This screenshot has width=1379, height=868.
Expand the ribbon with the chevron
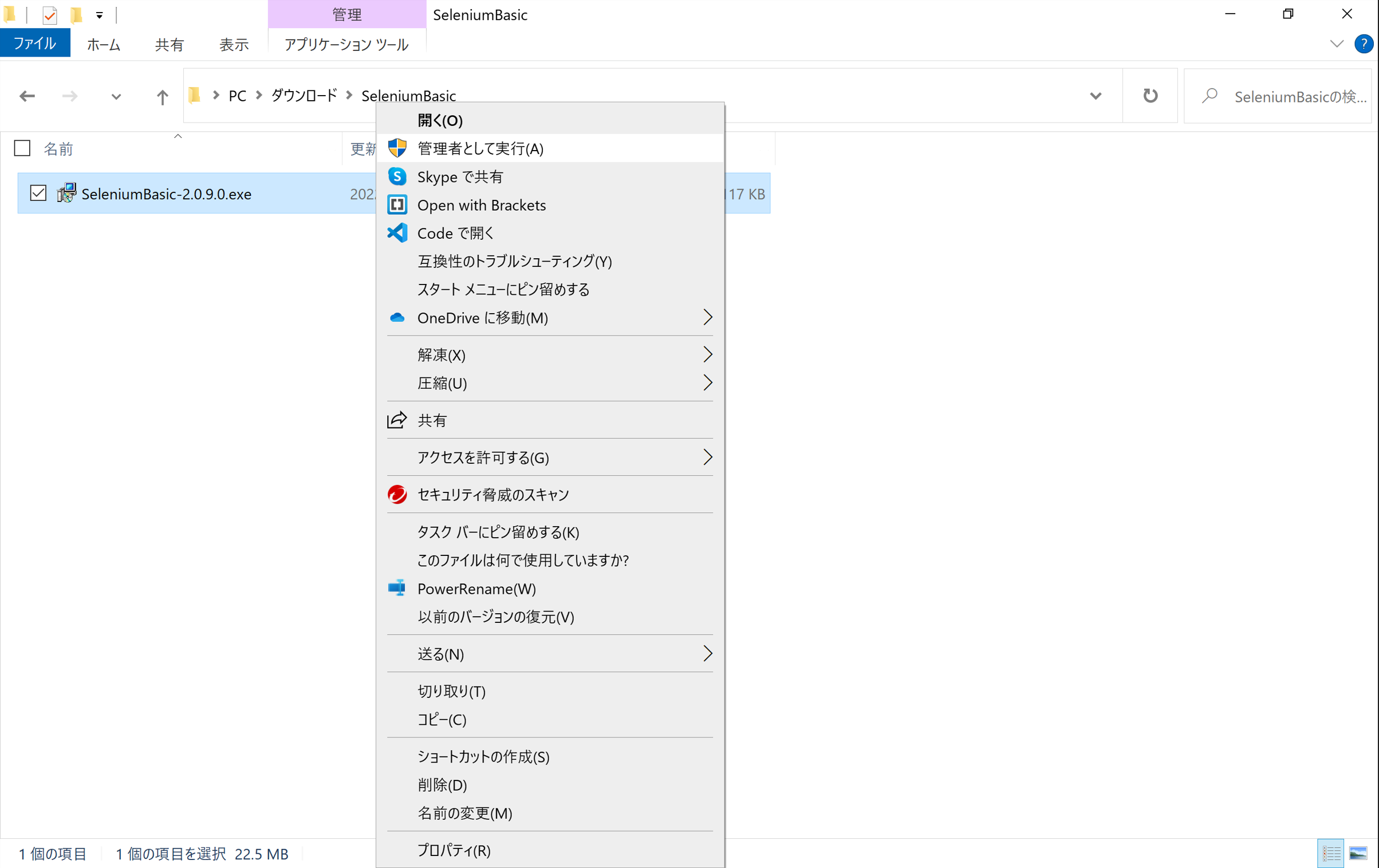pyautogui.click(x=1337, y=44)
